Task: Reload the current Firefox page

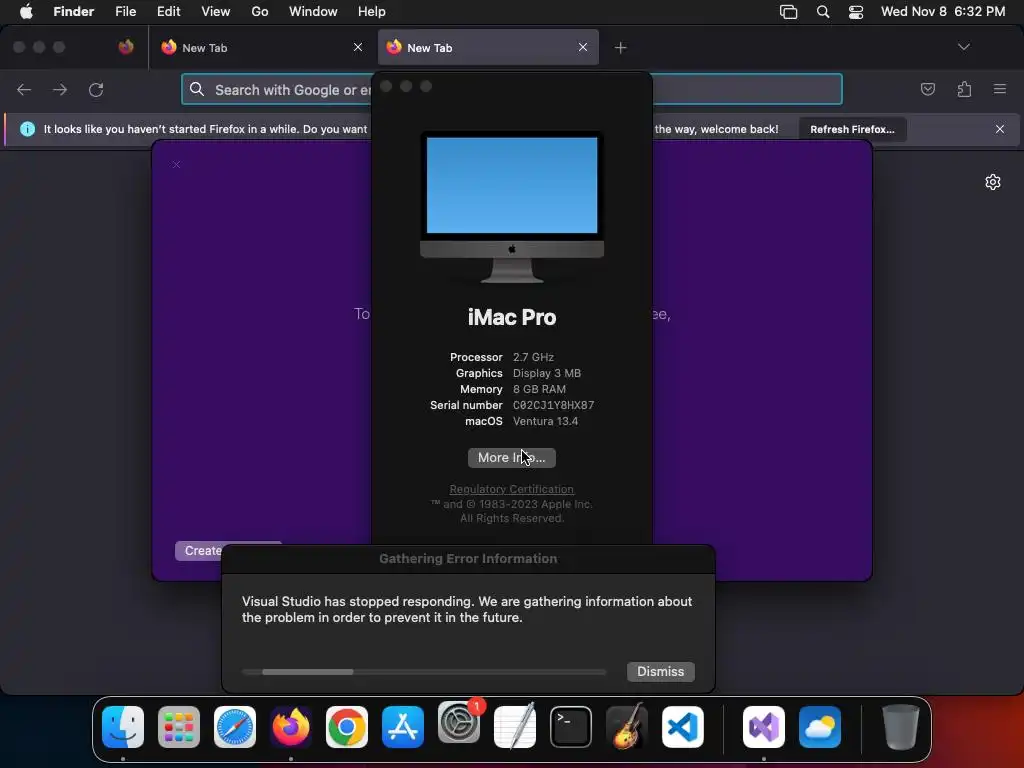Action: click(x=96, y=89)
